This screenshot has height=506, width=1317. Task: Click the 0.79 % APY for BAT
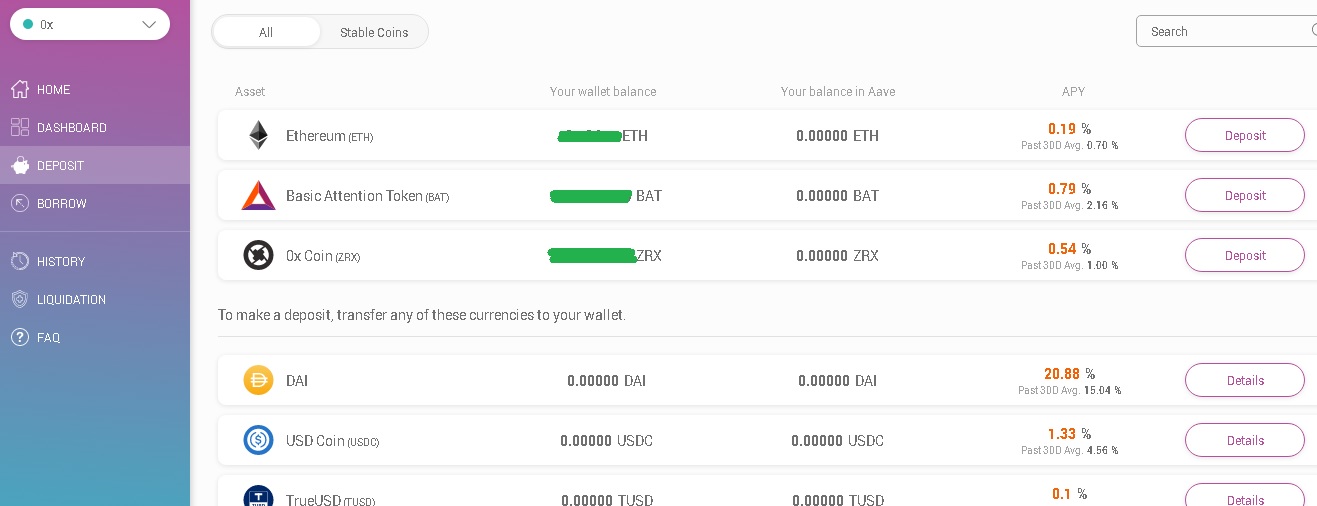pyautogui.click(x=1069, y=188)
